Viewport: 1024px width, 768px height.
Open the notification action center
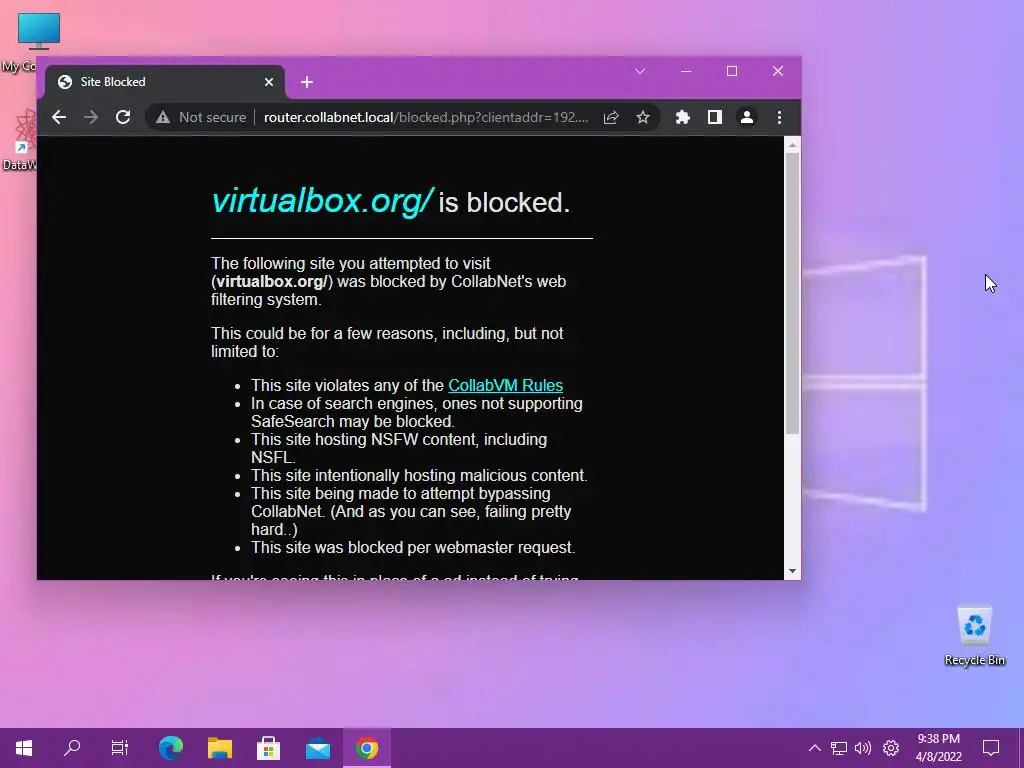[x=991, y=748]
